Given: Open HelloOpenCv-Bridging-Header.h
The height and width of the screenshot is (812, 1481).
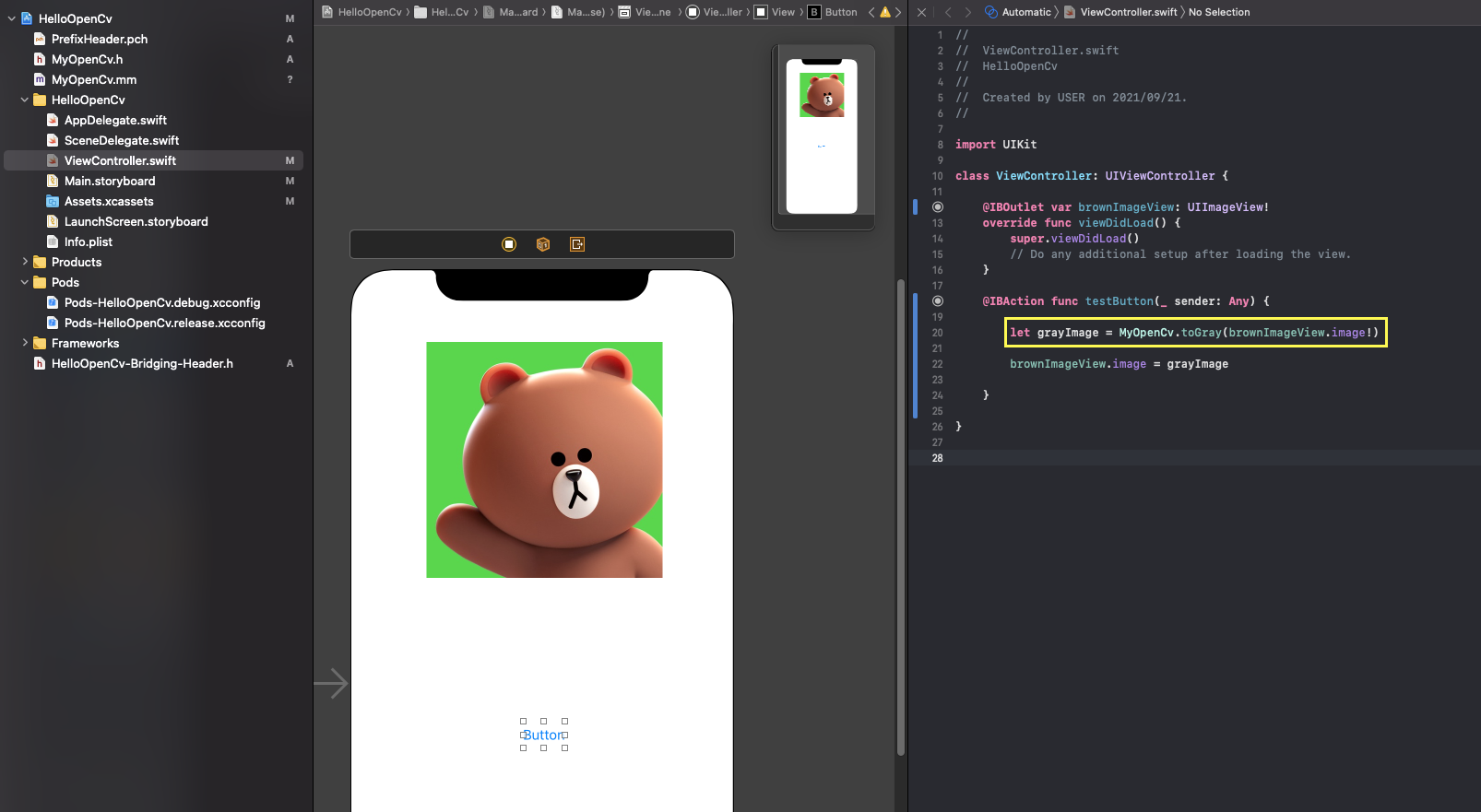Looking at the screenshot, I should coord(142,363).
